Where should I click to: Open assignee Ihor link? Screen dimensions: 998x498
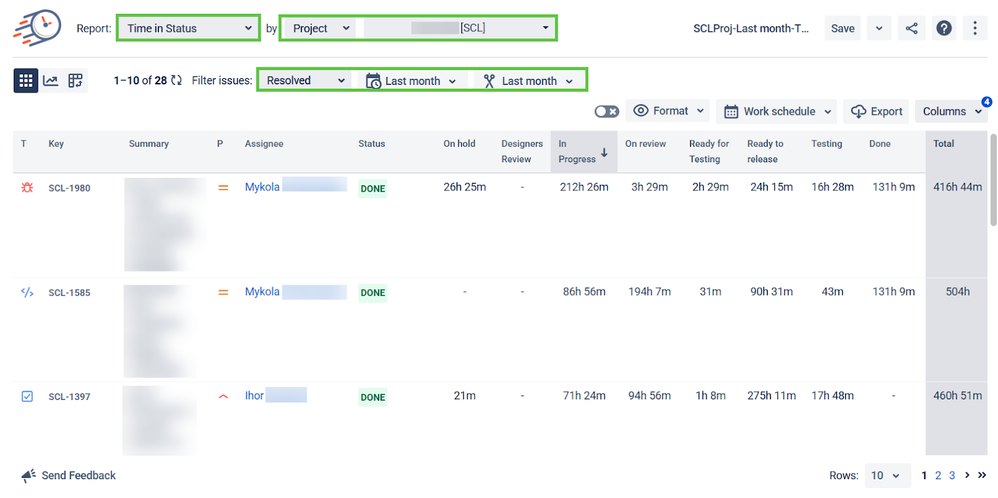click(x=254, y=395)
